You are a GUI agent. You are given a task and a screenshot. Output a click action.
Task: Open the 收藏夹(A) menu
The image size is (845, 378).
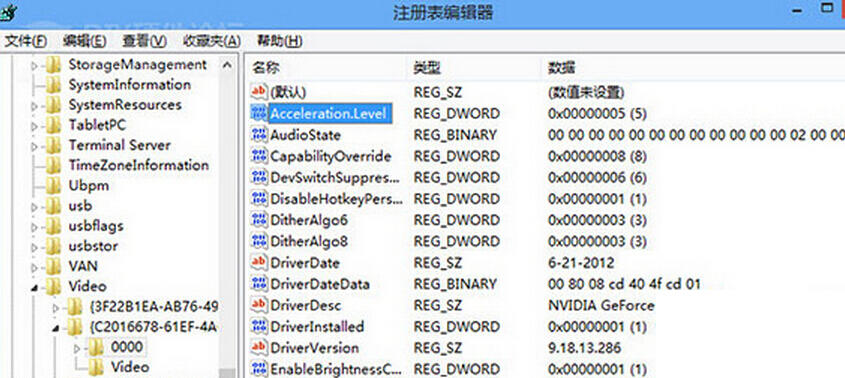pyautogui.click(x=212, y=41)
